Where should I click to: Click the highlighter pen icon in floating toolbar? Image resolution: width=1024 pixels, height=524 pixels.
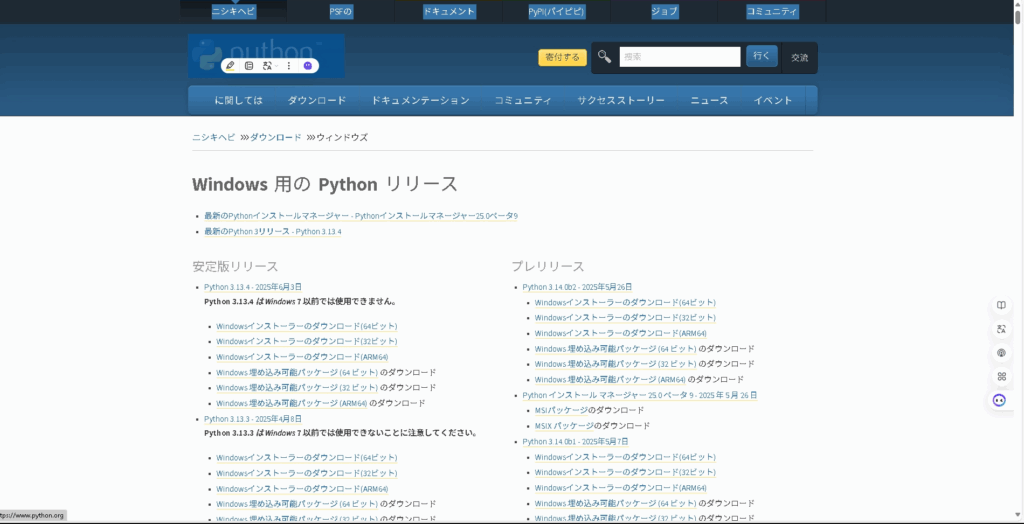click(230, 65)
